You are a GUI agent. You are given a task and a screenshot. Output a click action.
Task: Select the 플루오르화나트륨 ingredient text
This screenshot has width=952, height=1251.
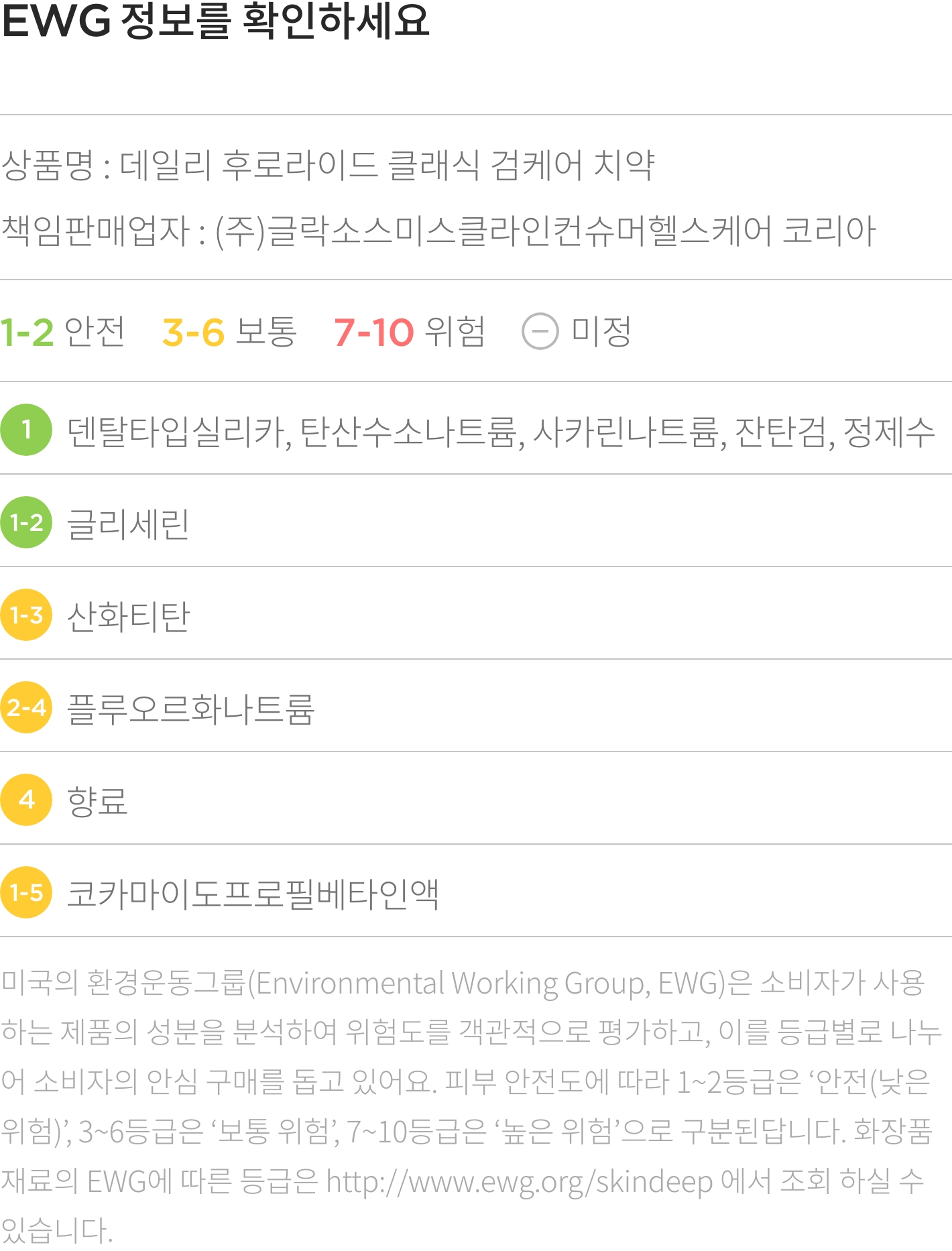tap(191, 709)
